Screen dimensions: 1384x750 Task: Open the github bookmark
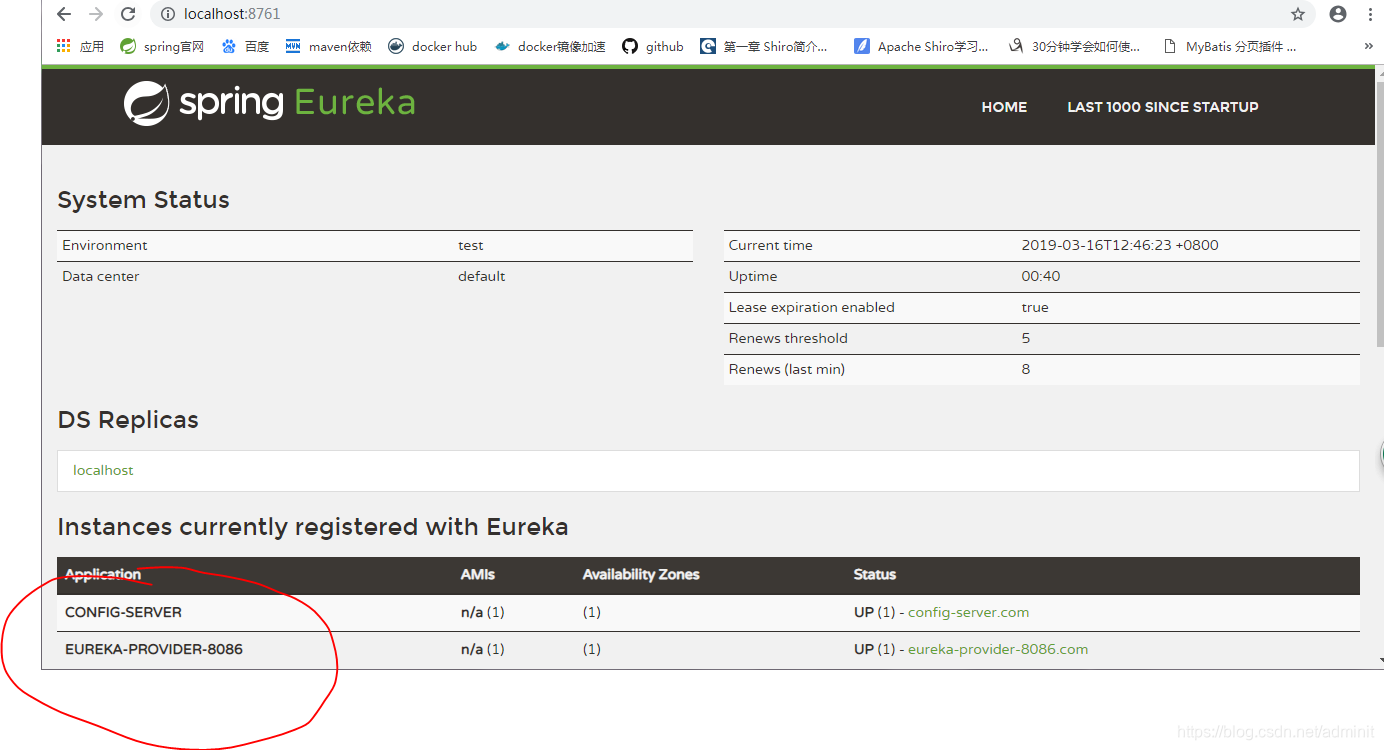pos(653,46)
